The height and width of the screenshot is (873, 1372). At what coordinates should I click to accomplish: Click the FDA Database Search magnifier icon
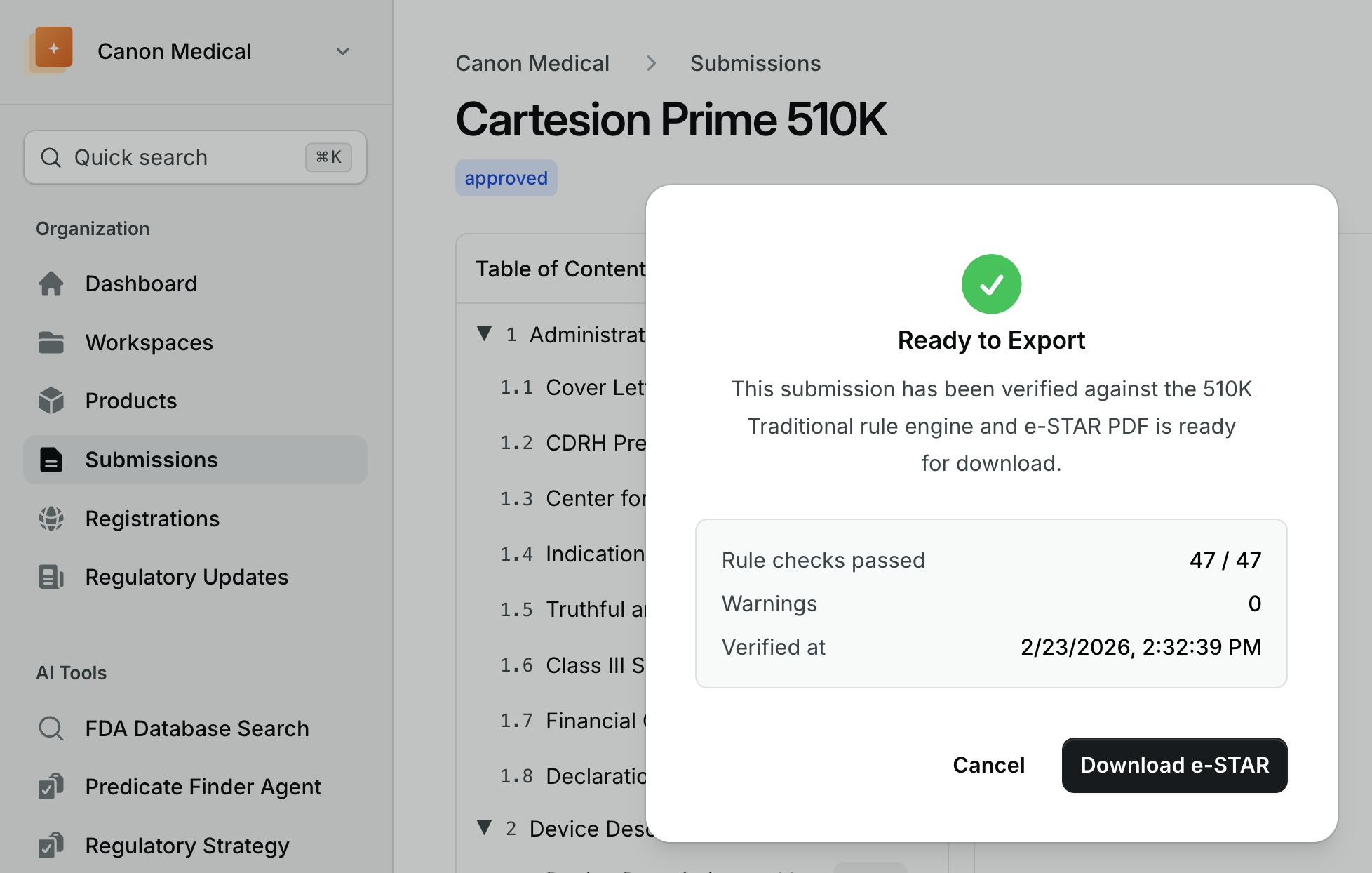point(51,728)
